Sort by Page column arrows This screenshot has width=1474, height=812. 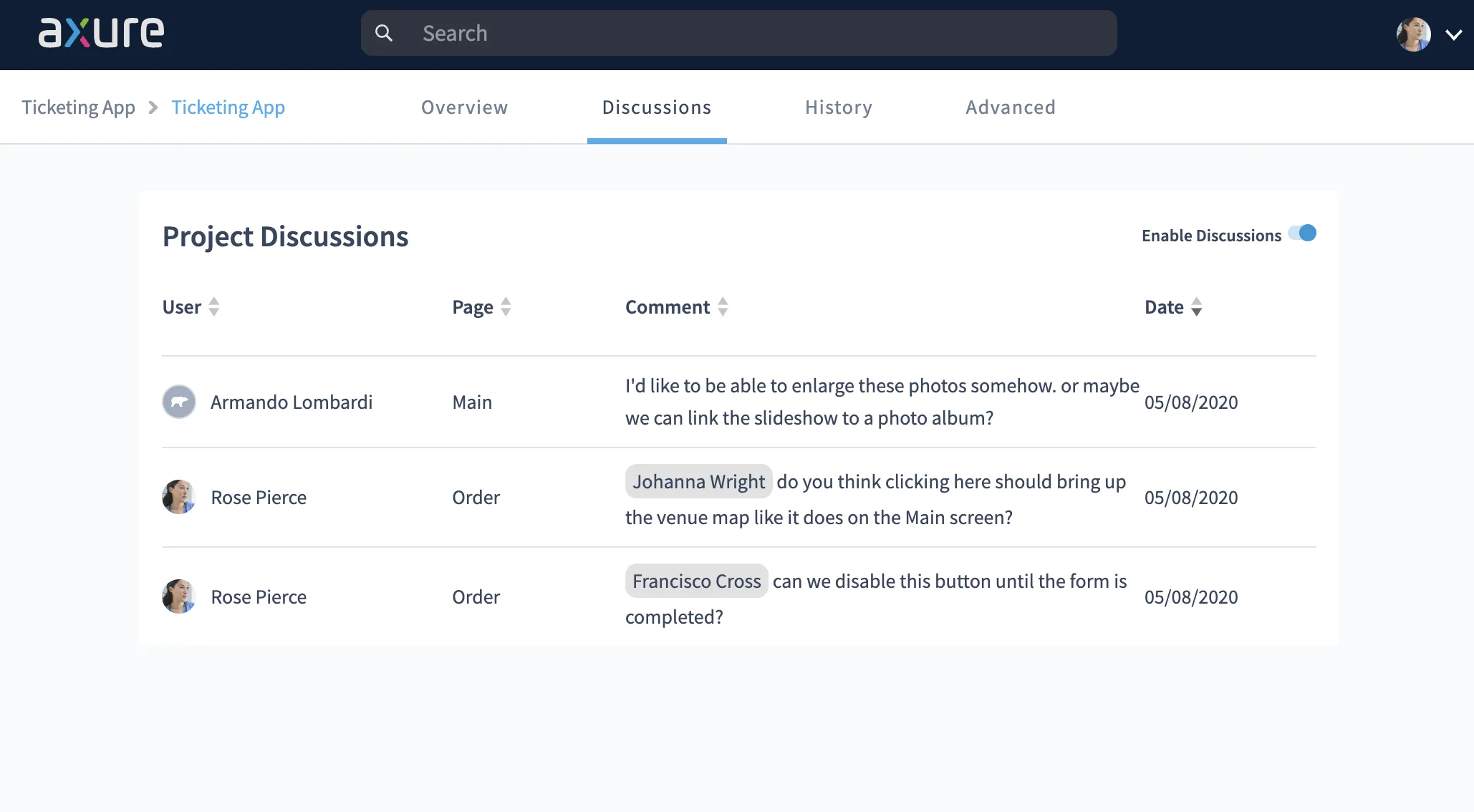coord(506,306)
